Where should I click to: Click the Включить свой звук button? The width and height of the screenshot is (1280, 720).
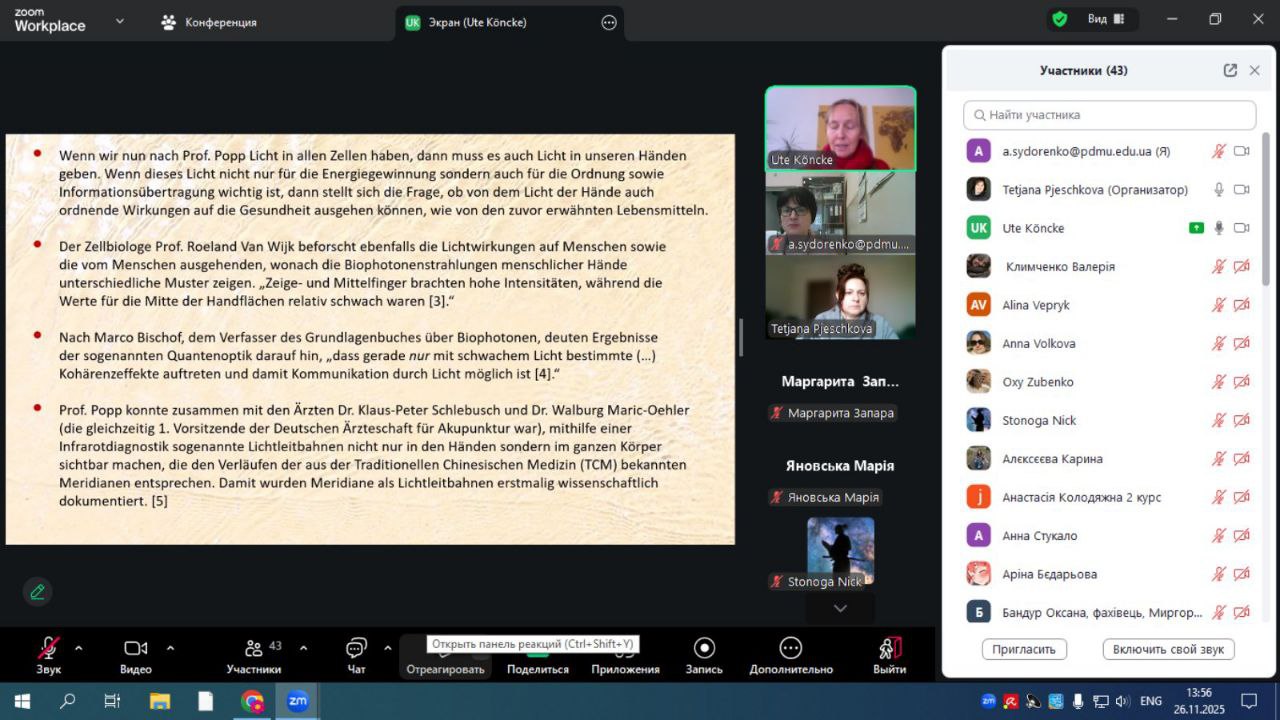click(x=1168, y=649)
